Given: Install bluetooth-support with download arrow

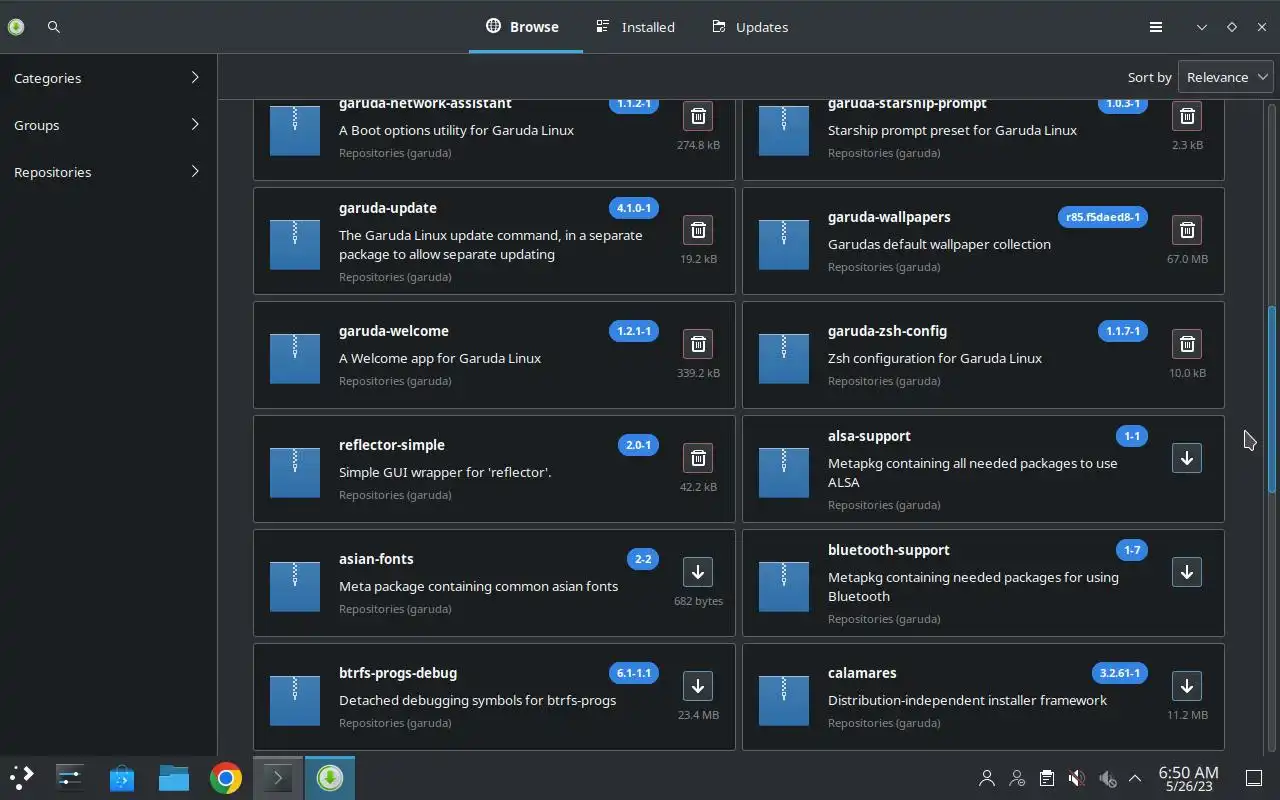Looking at the screenshot, I should tap(1187, 572).
